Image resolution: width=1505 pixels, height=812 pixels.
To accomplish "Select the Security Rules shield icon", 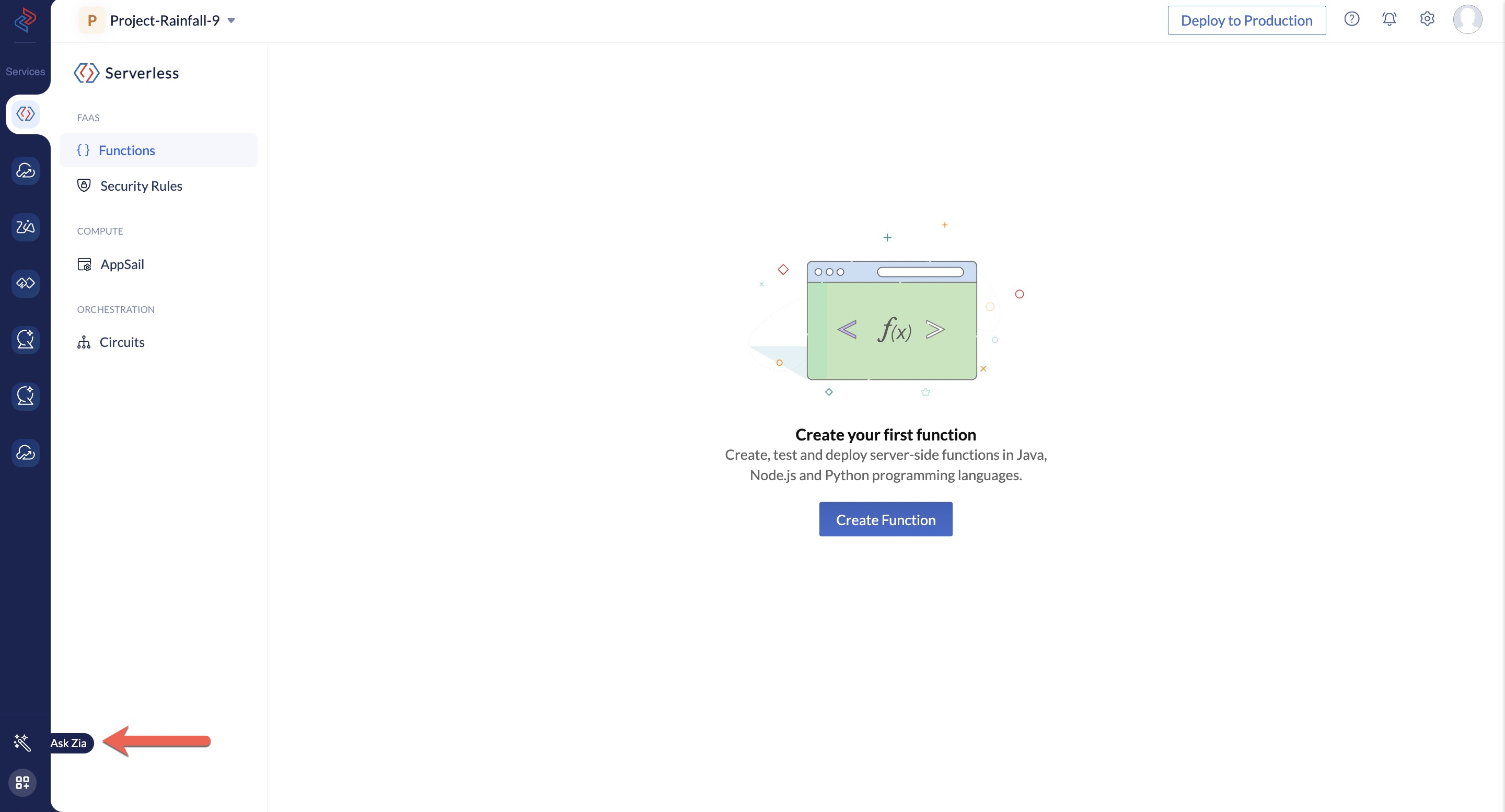I will pyautogui.click(x=84, y=185).
